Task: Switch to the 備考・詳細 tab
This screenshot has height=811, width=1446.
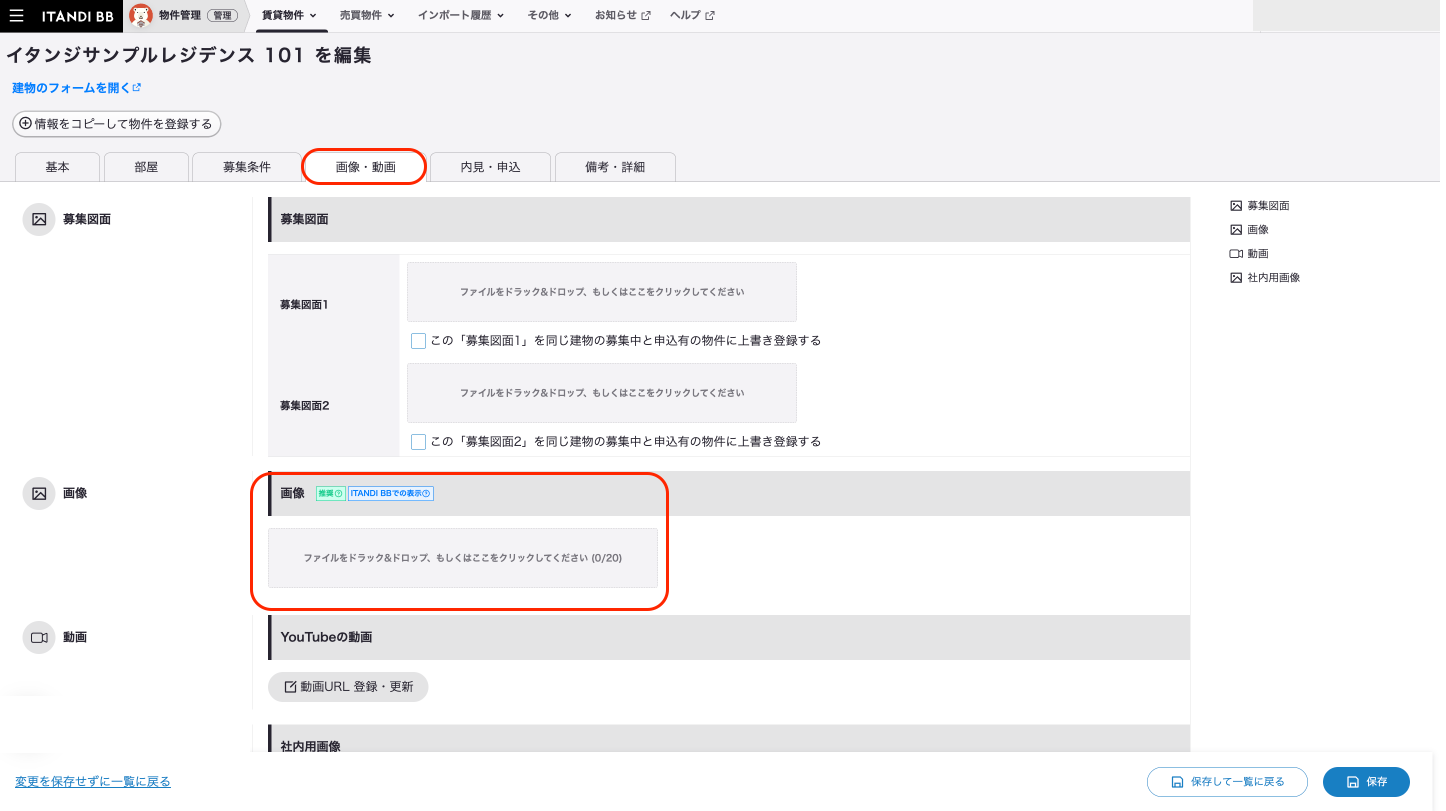Action: pos(615,167)
